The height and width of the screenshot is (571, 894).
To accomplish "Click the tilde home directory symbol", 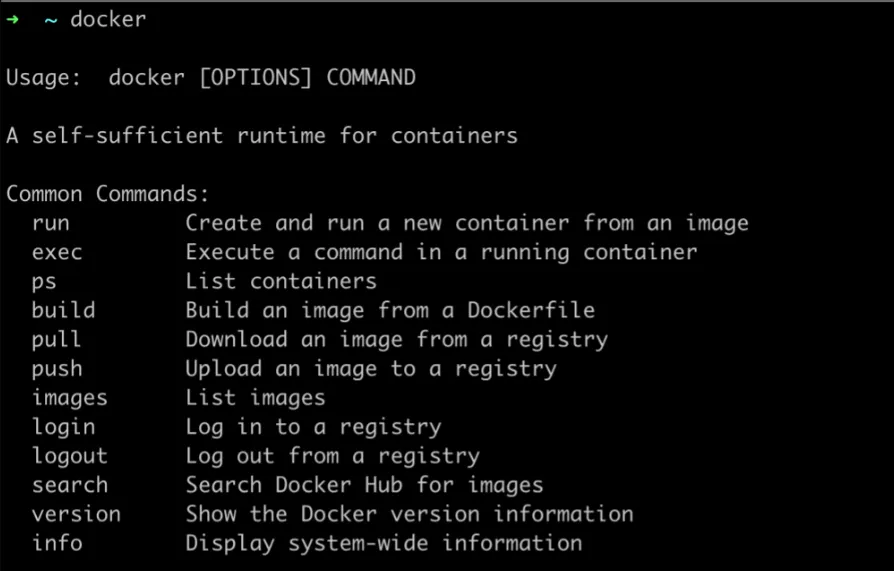I will coord(50,20).
